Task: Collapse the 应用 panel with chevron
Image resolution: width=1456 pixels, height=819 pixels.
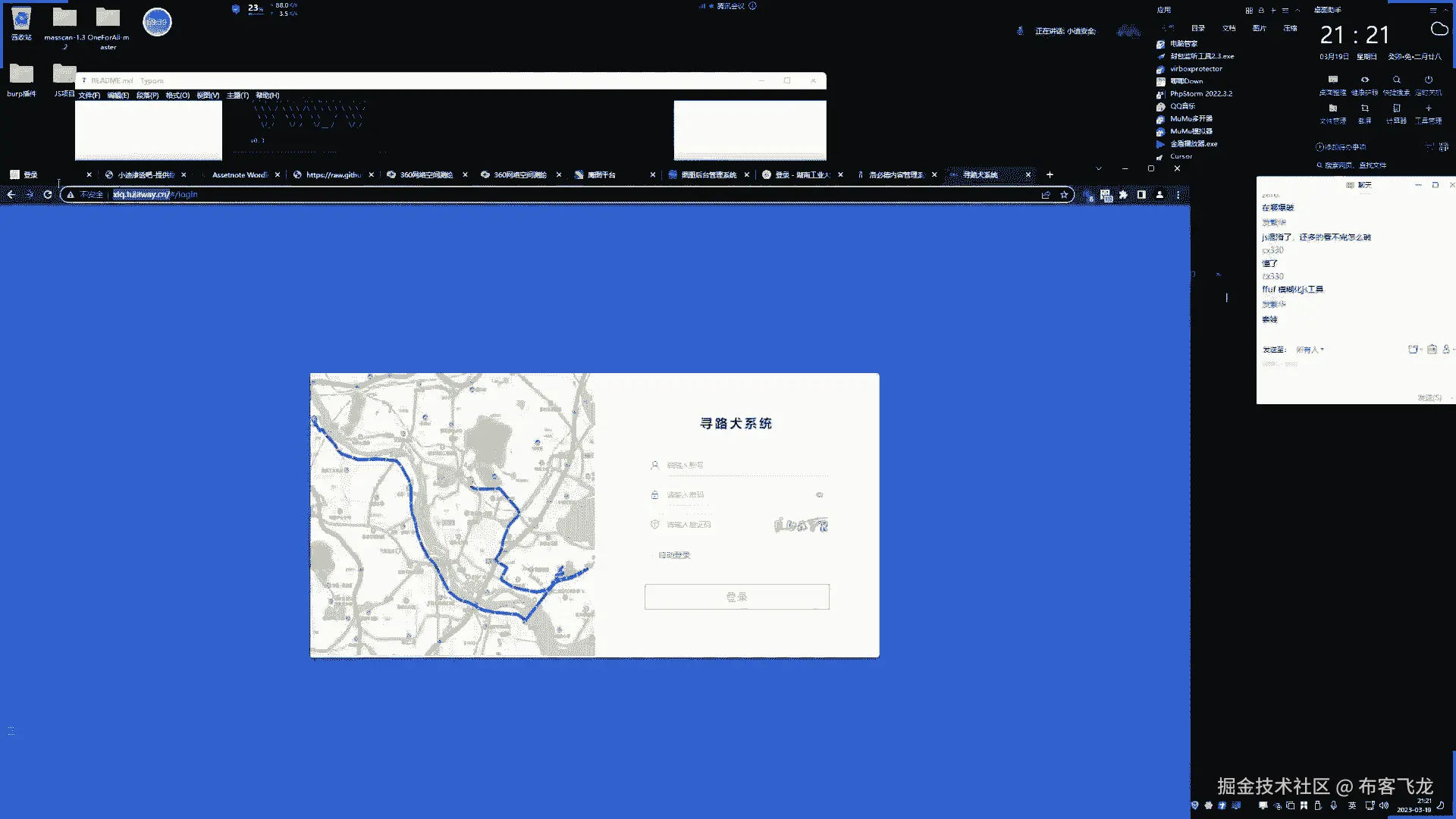Action: [1298, 11]
